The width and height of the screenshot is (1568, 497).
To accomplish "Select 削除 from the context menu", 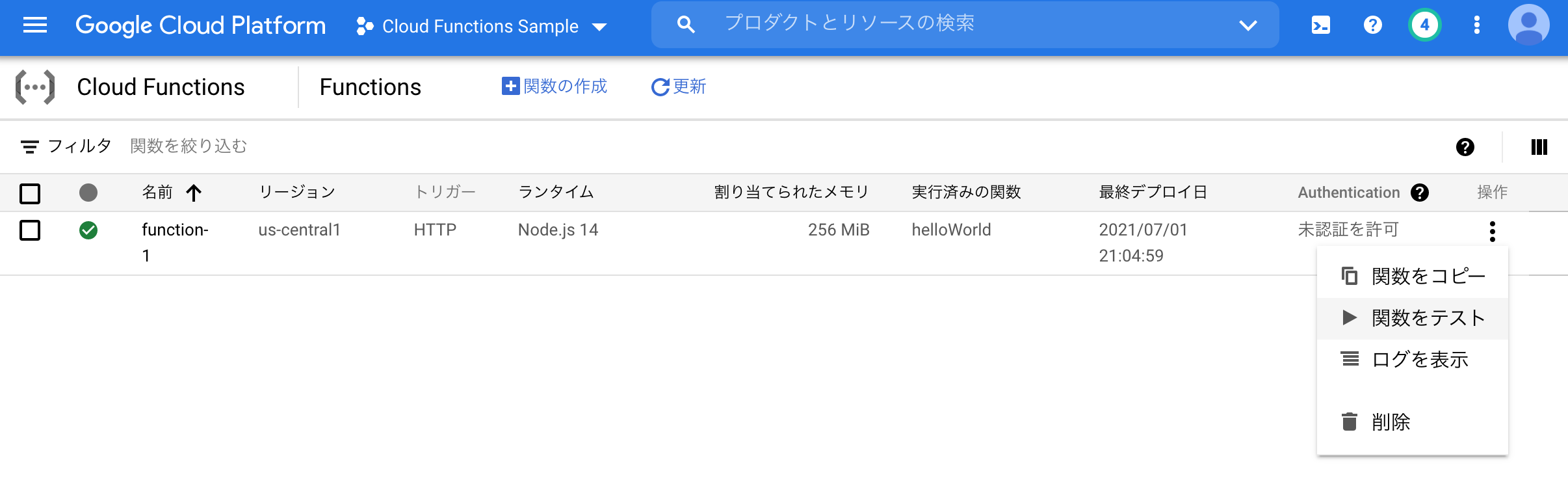I will [x=1413, y=422].
